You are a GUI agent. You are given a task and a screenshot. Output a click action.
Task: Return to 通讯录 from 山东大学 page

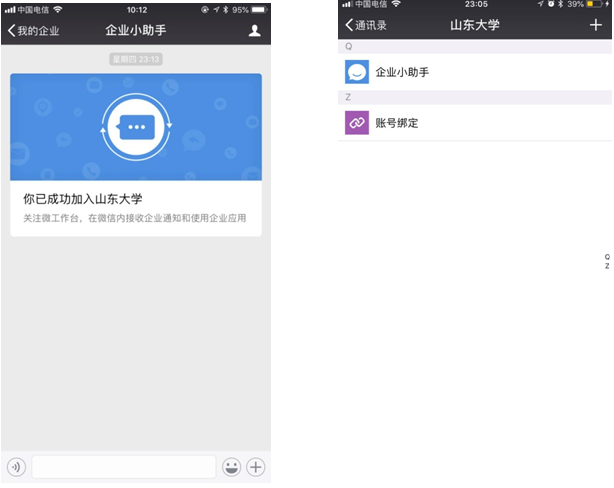tap(366, 25)
